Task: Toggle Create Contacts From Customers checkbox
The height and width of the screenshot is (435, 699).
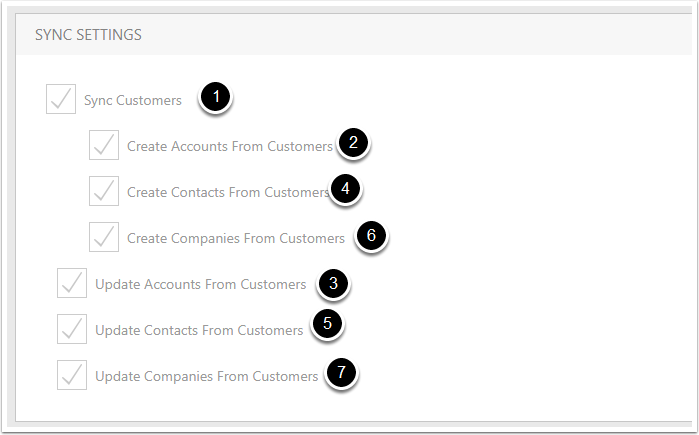Action: [104, 191]
